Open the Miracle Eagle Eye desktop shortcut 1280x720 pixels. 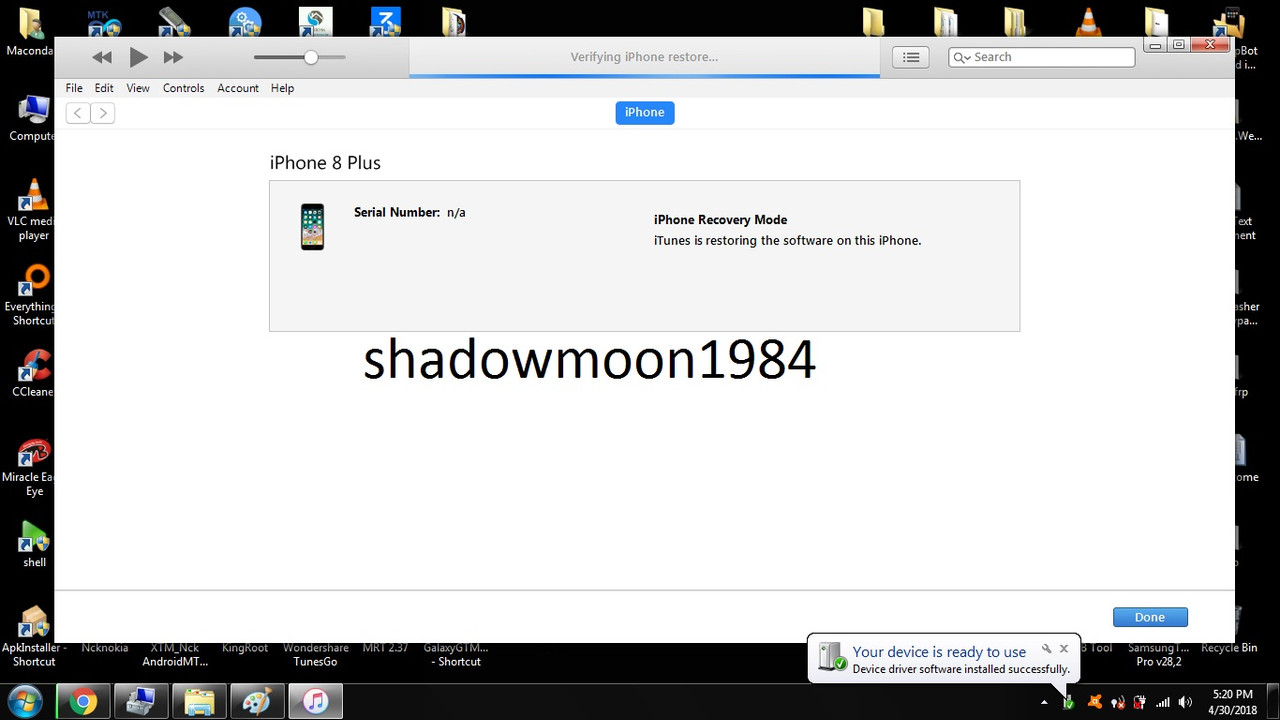click(34, 468)
